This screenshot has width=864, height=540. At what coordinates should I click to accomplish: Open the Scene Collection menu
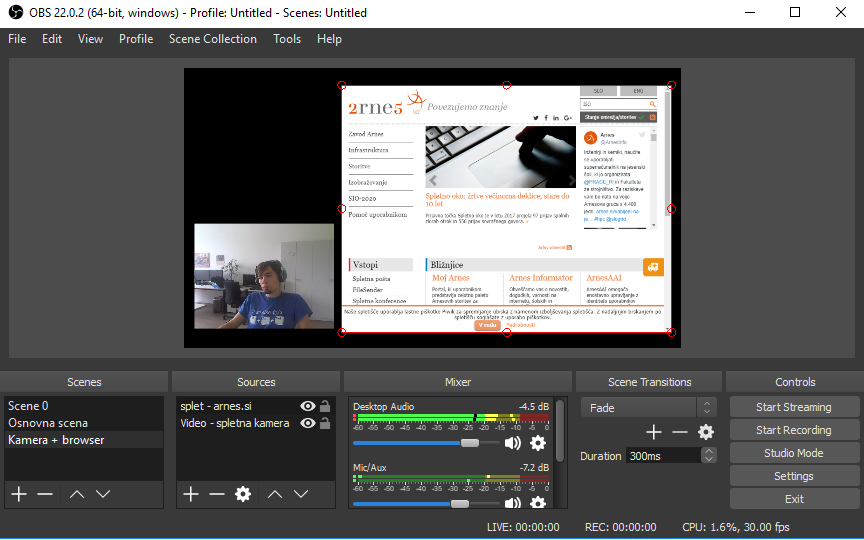pos(213,39)
